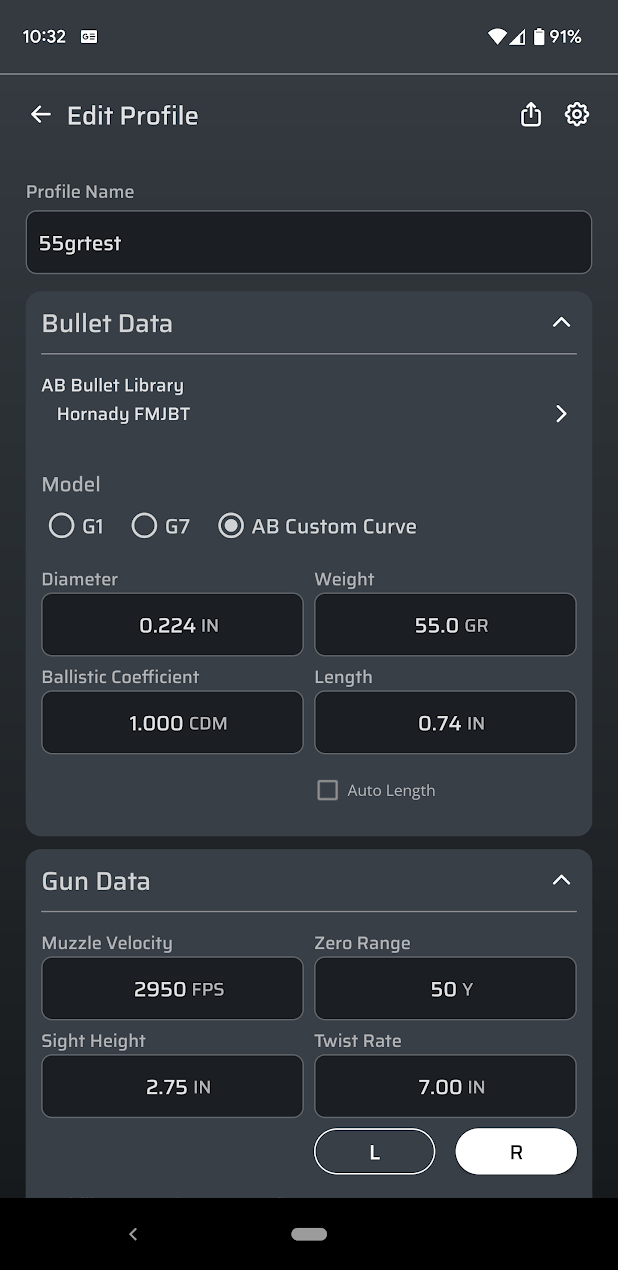This screenshot has width=618, height=1270.
Task: Edit the Muzzle Velocity field
Action: [x=172, y=989]
